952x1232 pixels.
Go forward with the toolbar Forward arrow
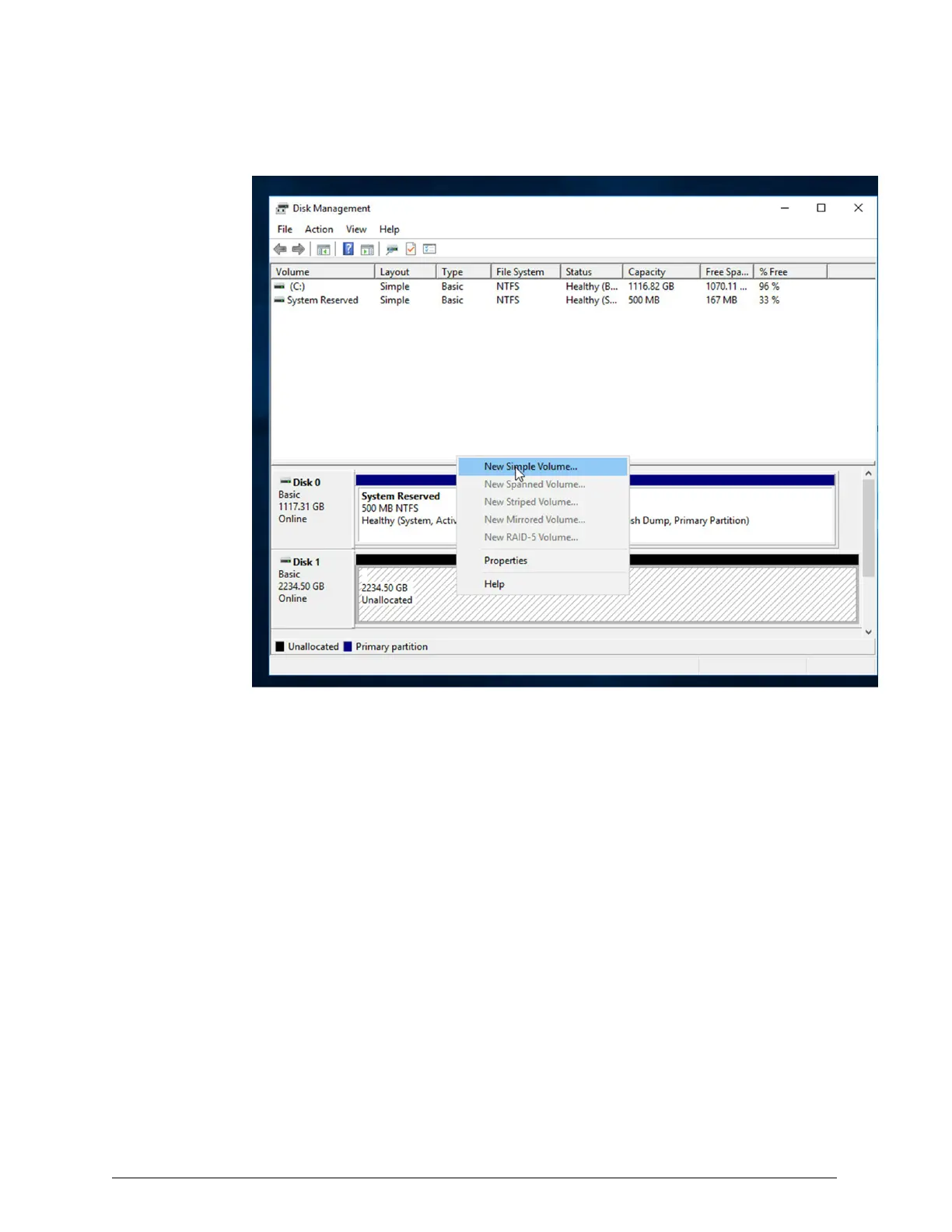click(299, 249)
